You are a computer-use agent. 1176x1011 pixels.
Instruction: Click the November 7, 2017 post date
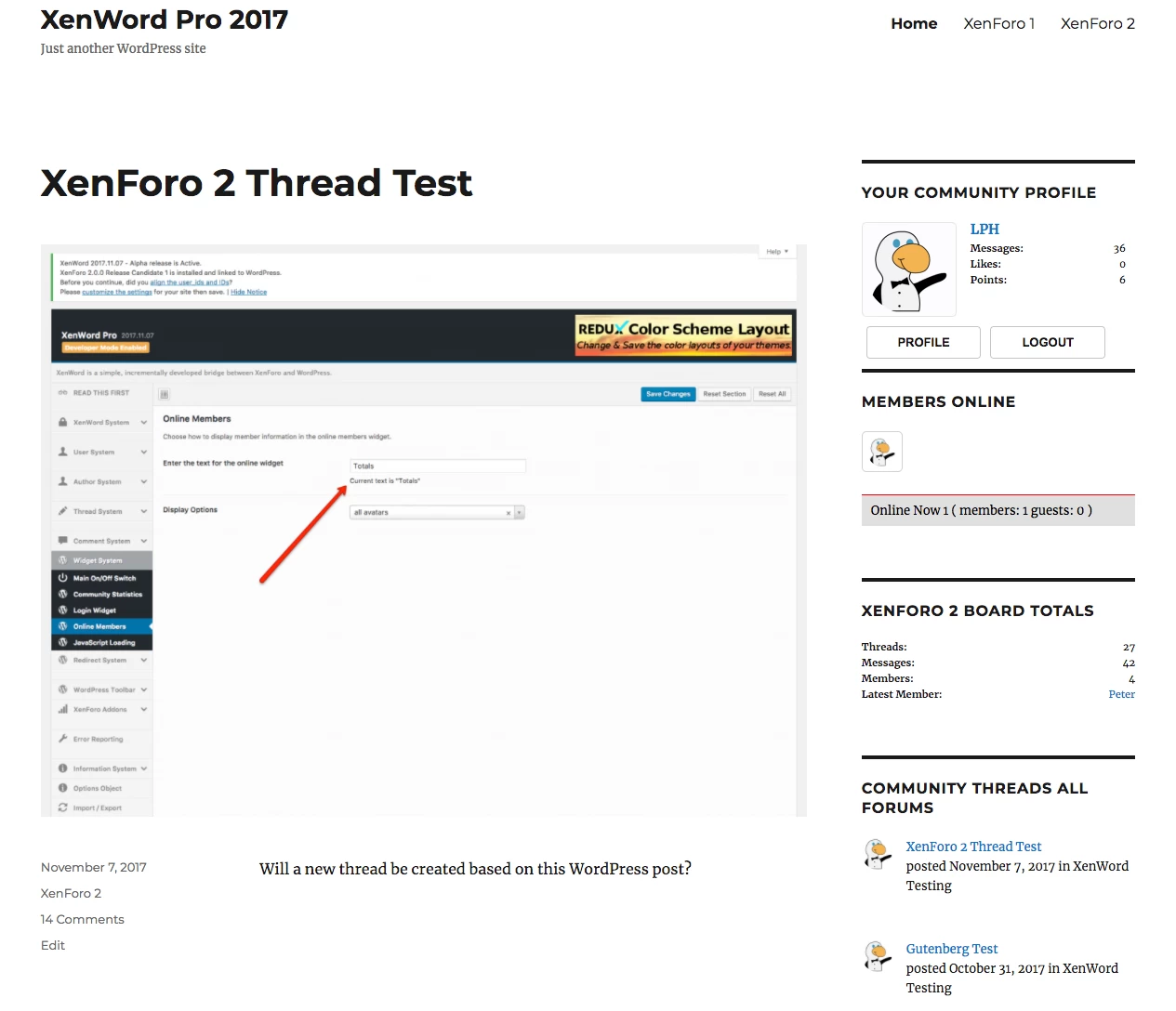(94, 867)
